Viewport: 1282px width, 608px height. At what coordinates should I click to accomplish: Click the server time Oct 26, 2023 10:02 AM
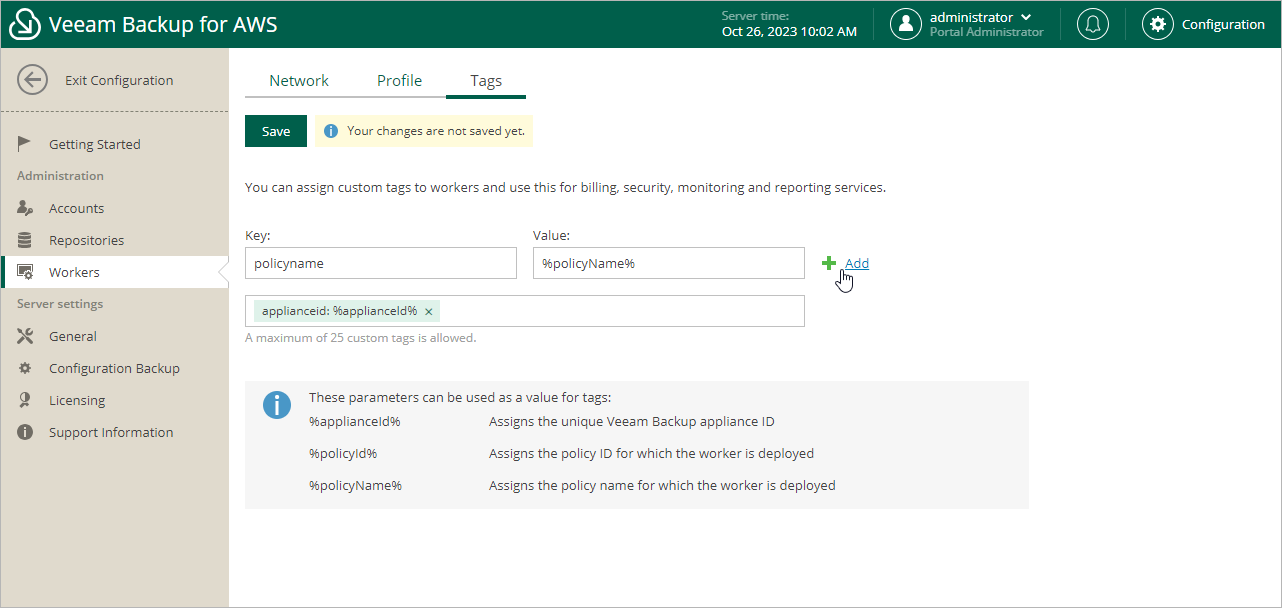pos(789,31)
